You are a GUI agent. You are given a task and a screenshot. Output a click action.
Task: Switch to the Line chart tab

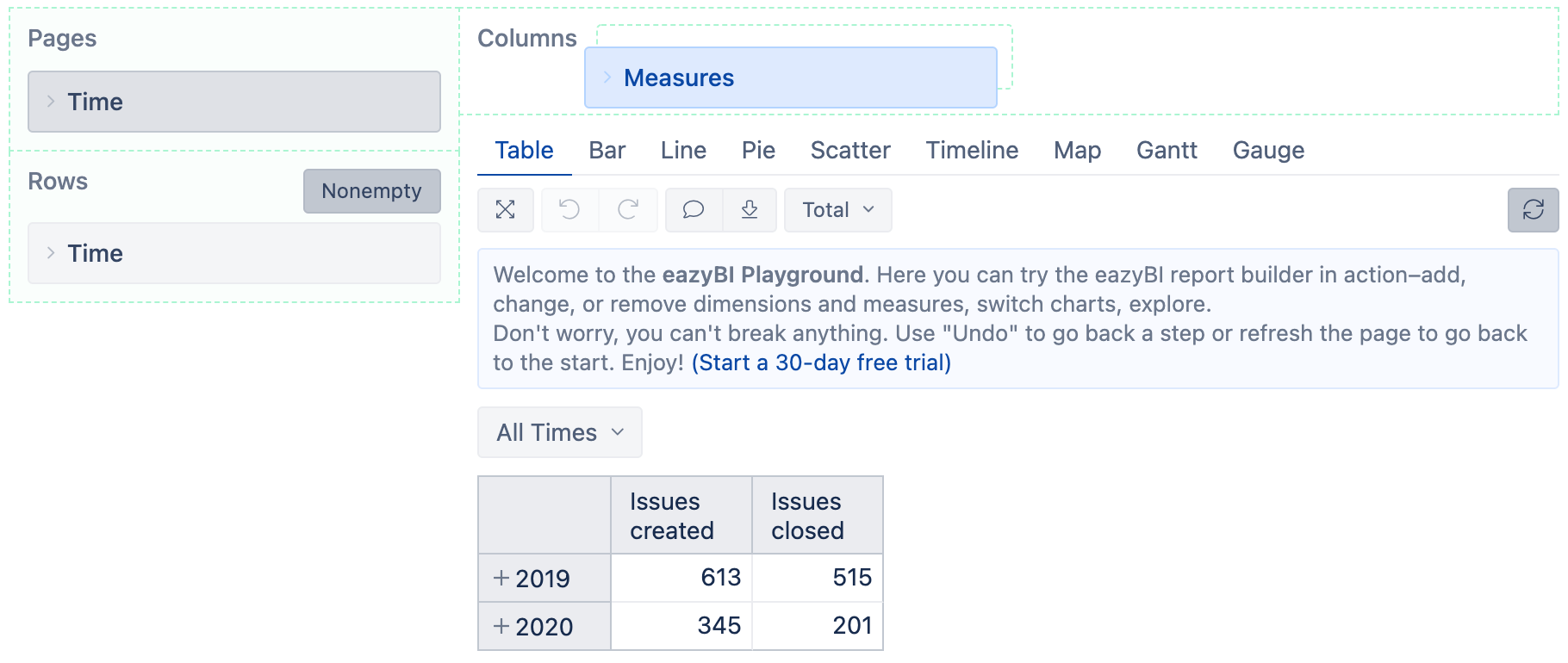point(684,150)
